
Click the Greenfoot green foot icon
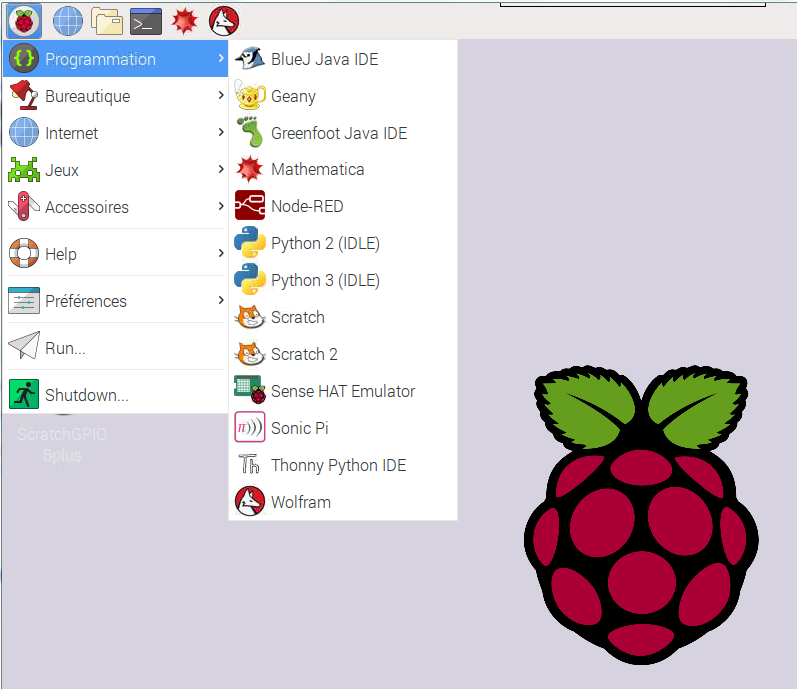tap(250, 132)
